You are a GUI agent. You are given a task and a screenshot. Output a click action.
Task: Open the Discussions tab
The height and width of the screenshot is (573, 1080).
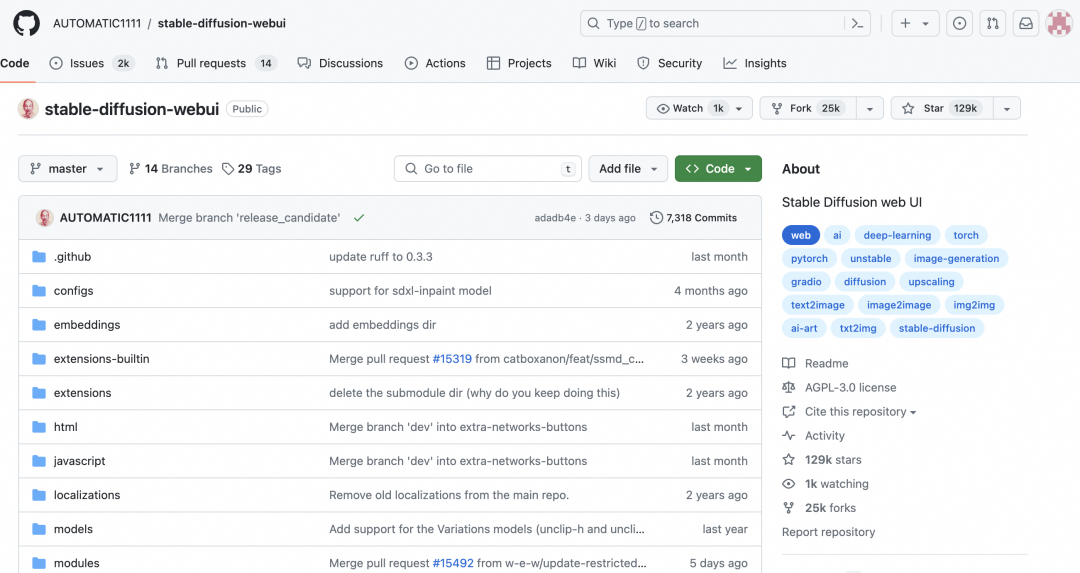340,63
